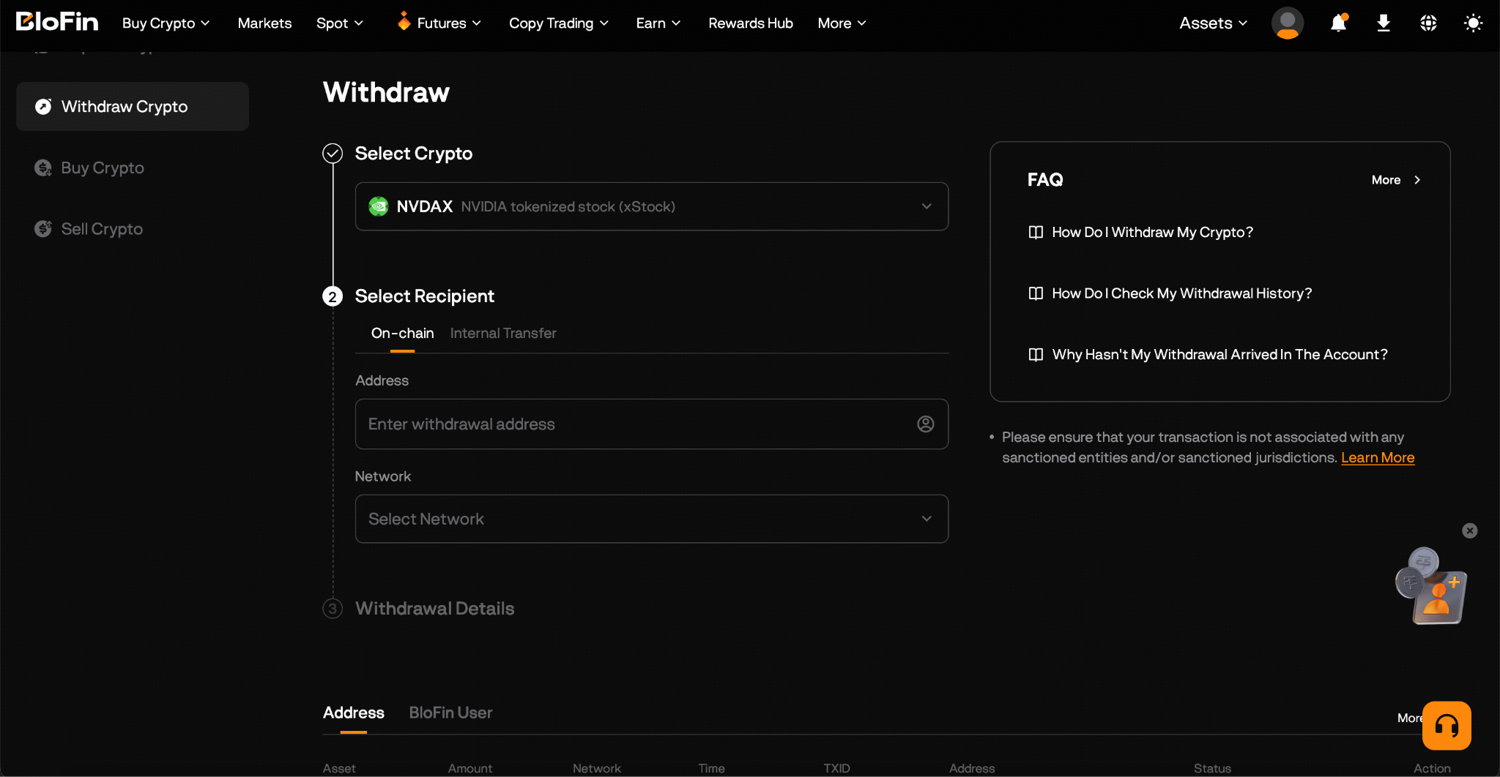Switch to the On-chain tab
This screenshot has height=777, width=1500.
[x=402, y=334]
